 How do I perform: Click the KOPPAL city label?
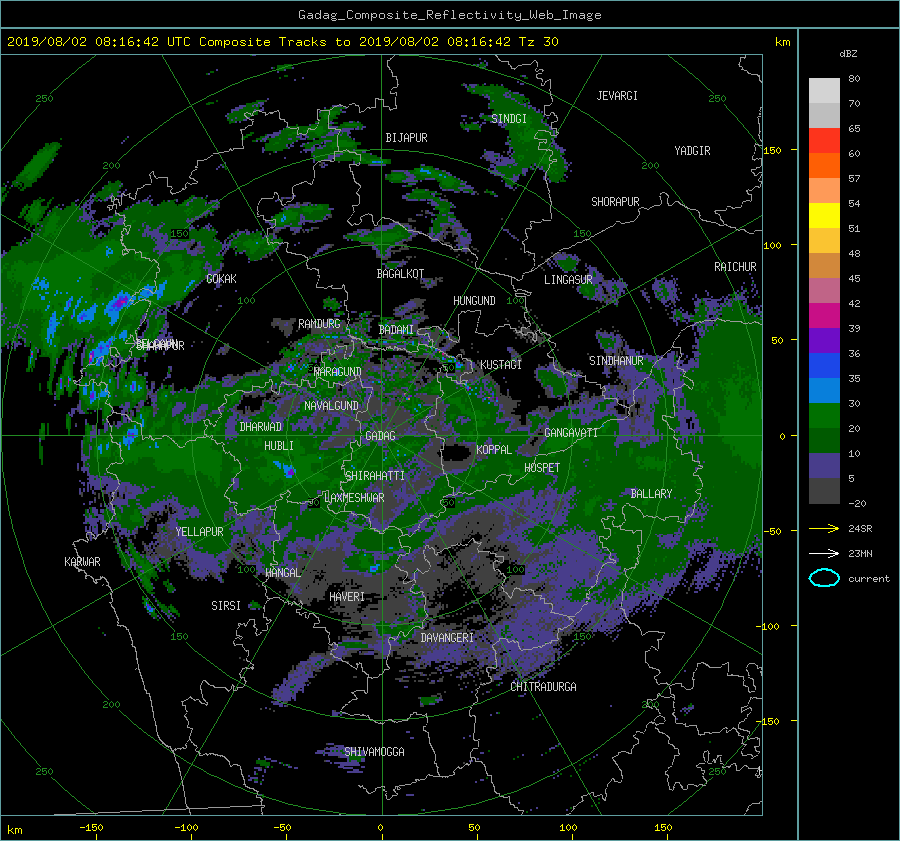494,449
